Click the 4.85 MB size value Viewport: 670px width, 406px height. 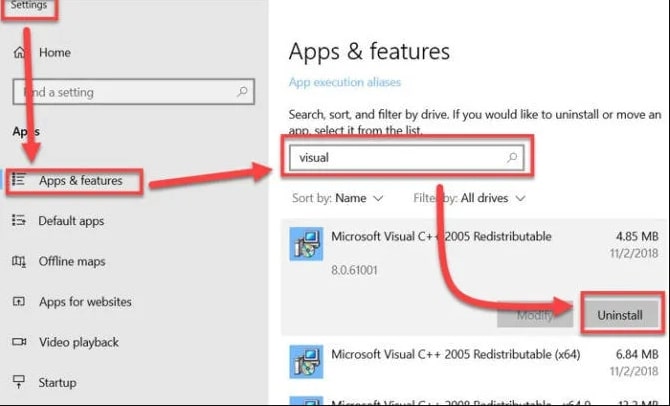pos(637,236)
